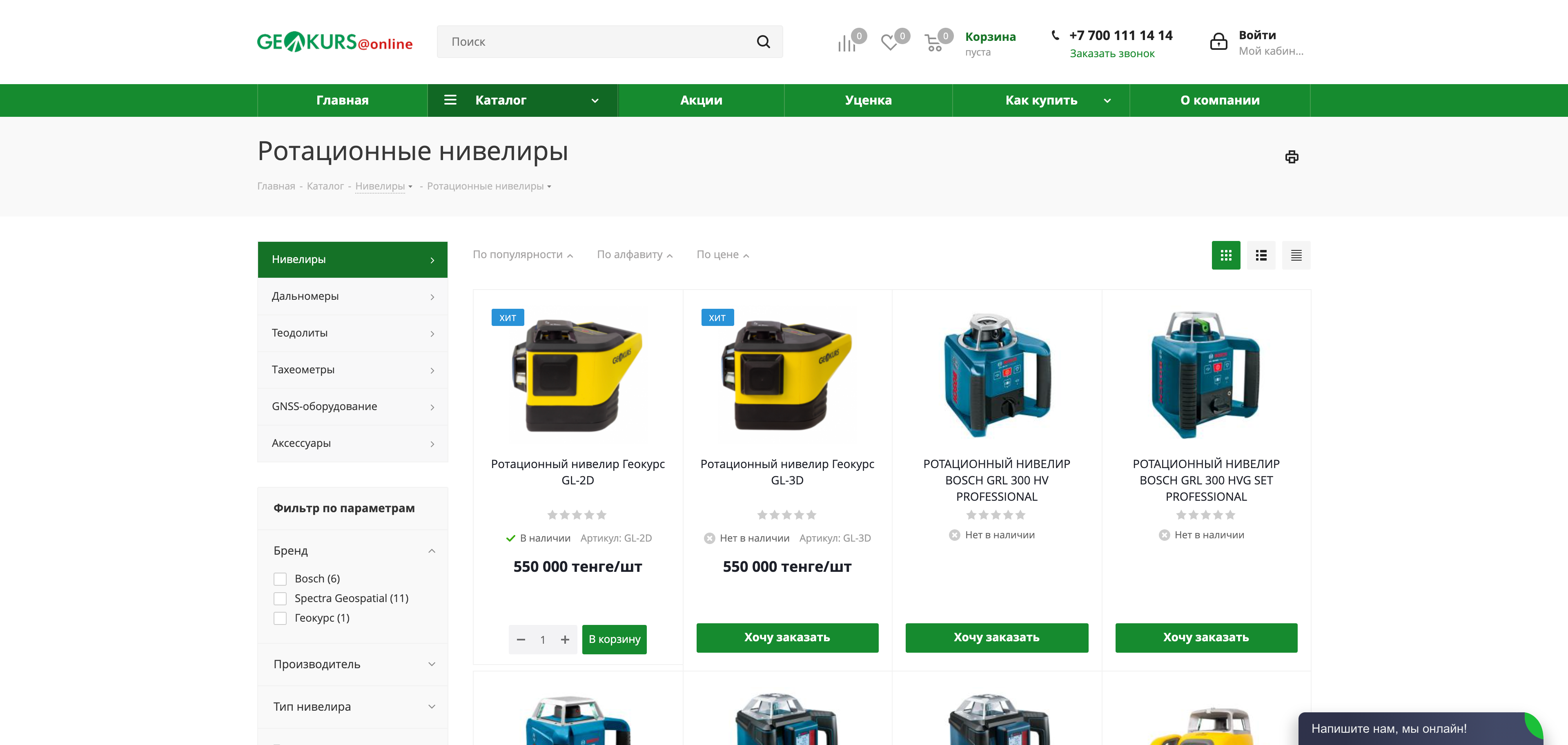Screen dimensions: 1568x745
Task: Select Дальномеры in sidebar categories
Action: [x=352, y=297]
